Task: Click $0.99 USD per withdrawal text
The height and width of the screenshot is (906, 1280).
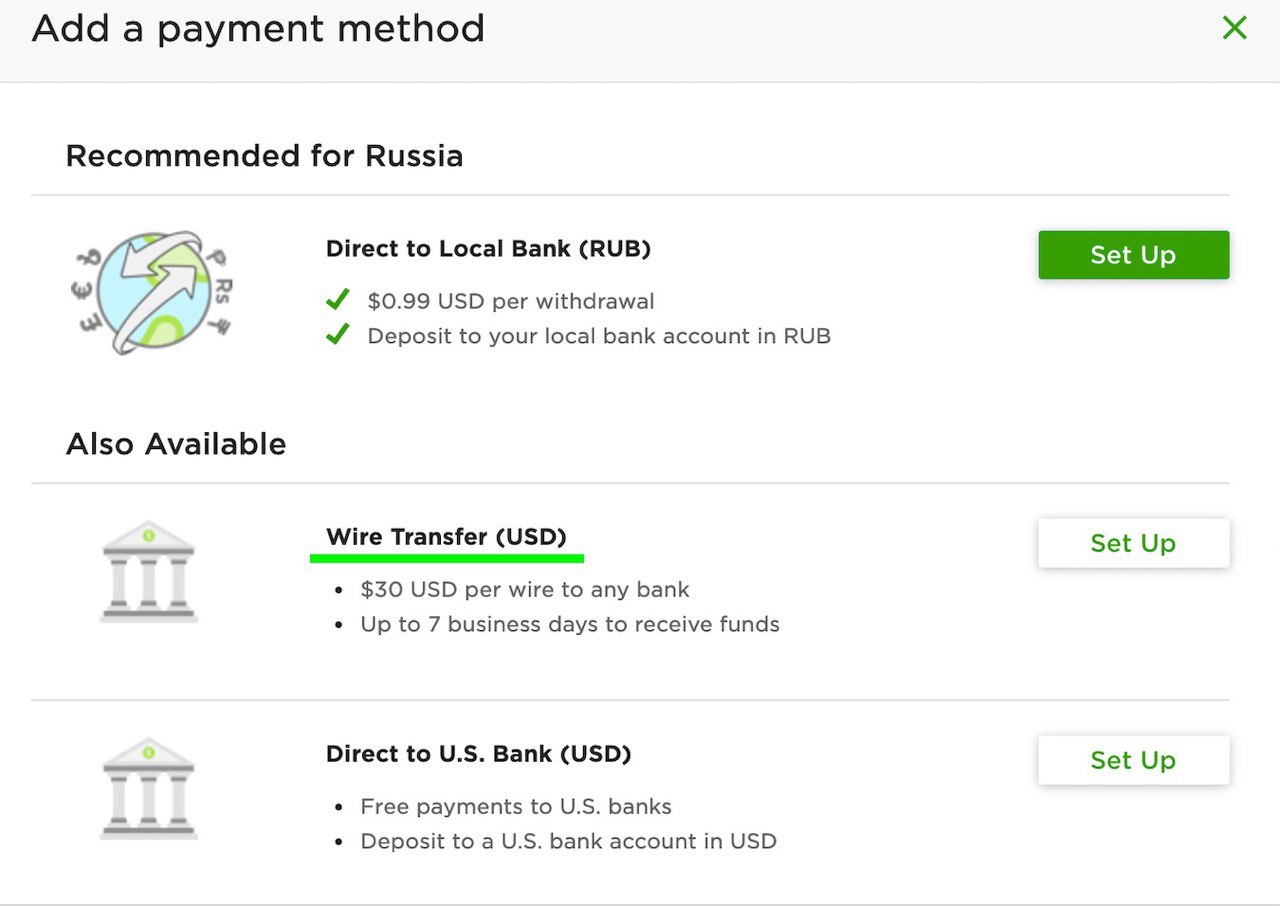Action: (x=511, y=301)
